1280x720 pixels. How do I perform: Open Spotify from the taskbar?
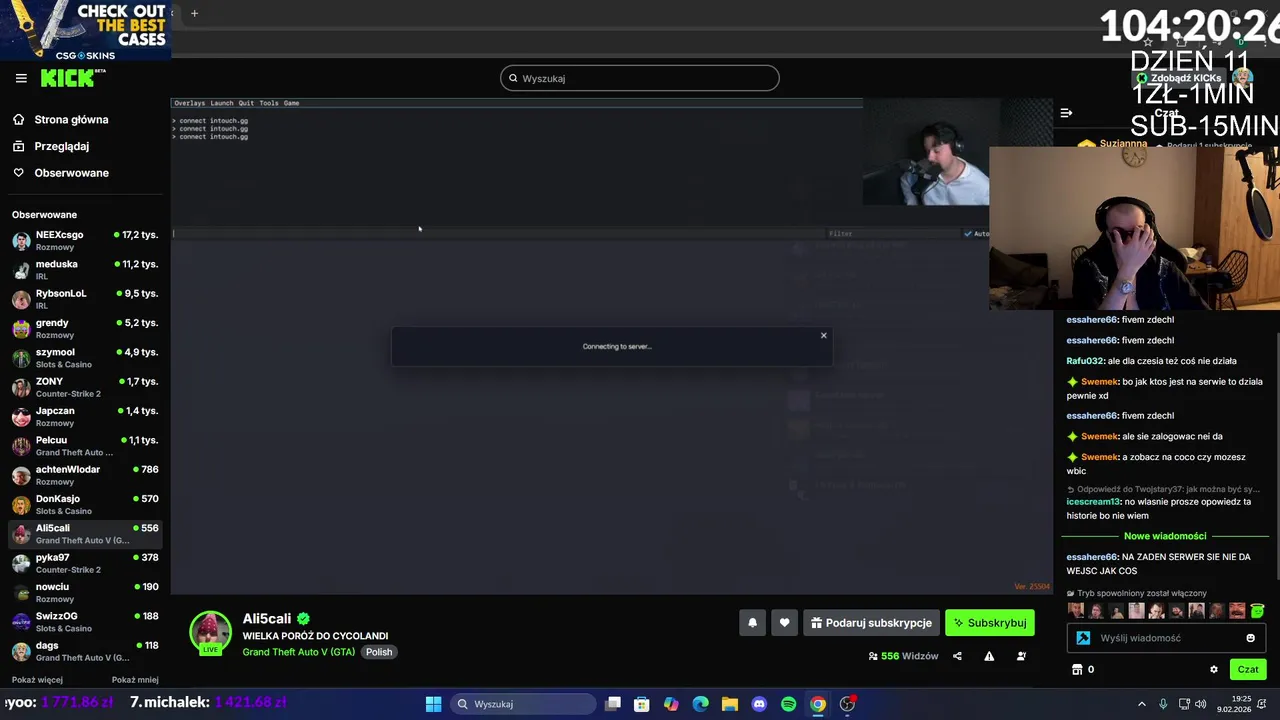(x=788, y=704)
